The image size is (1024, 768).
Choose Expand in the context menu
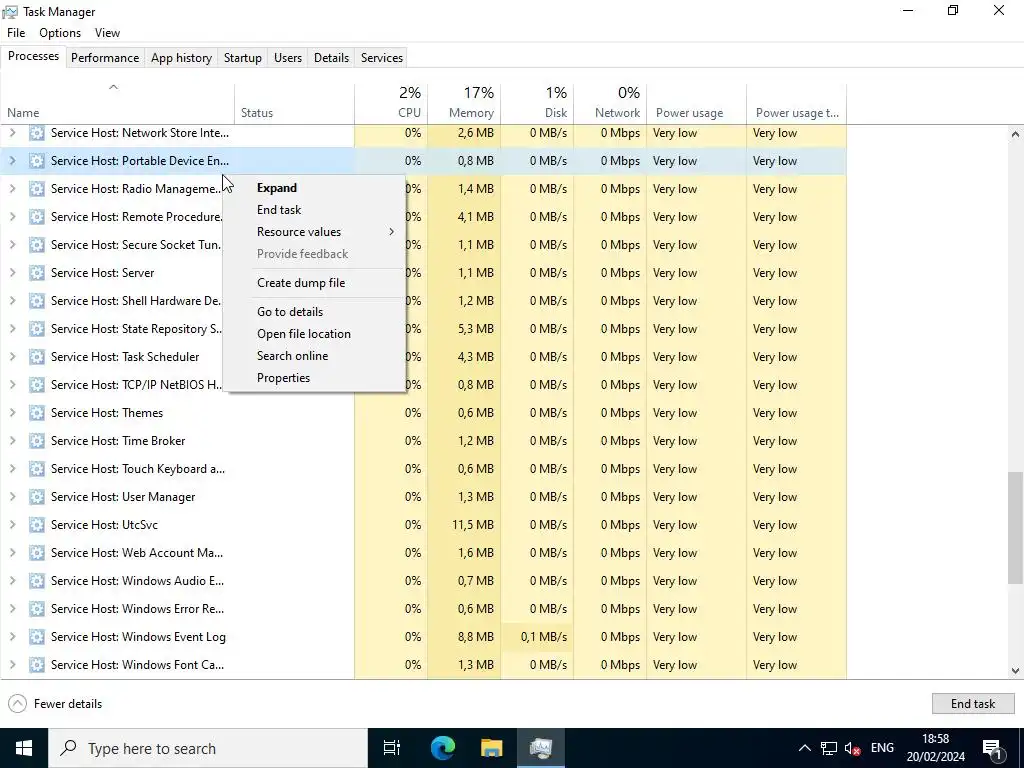pos(314,188)
